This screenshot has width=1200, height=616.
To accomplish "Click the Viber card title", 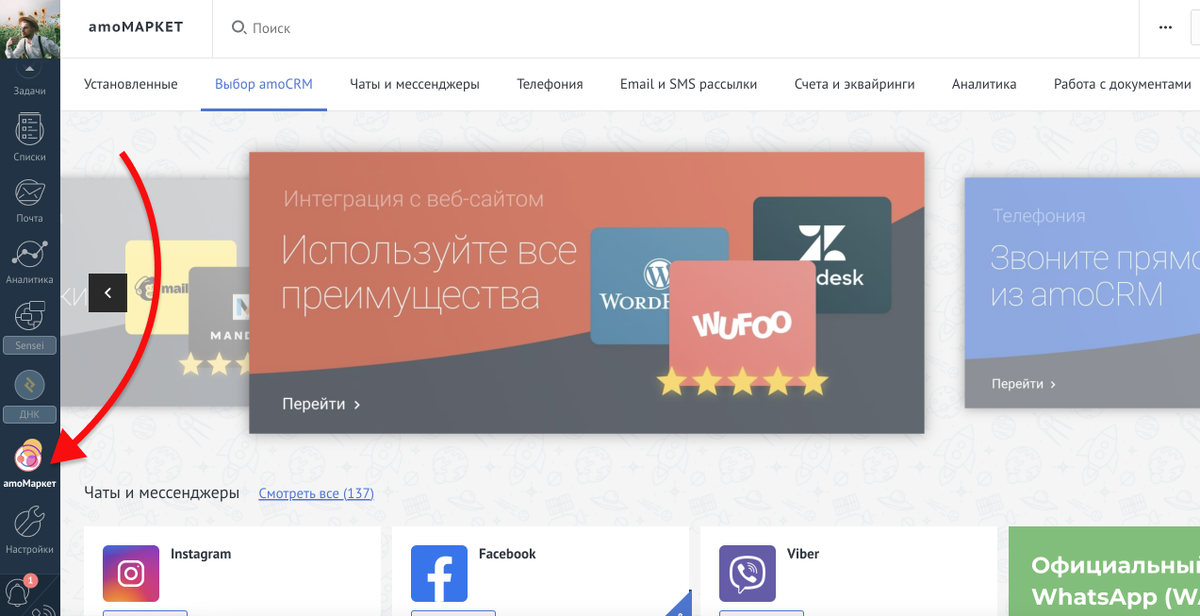I will (x=802, y=554).
